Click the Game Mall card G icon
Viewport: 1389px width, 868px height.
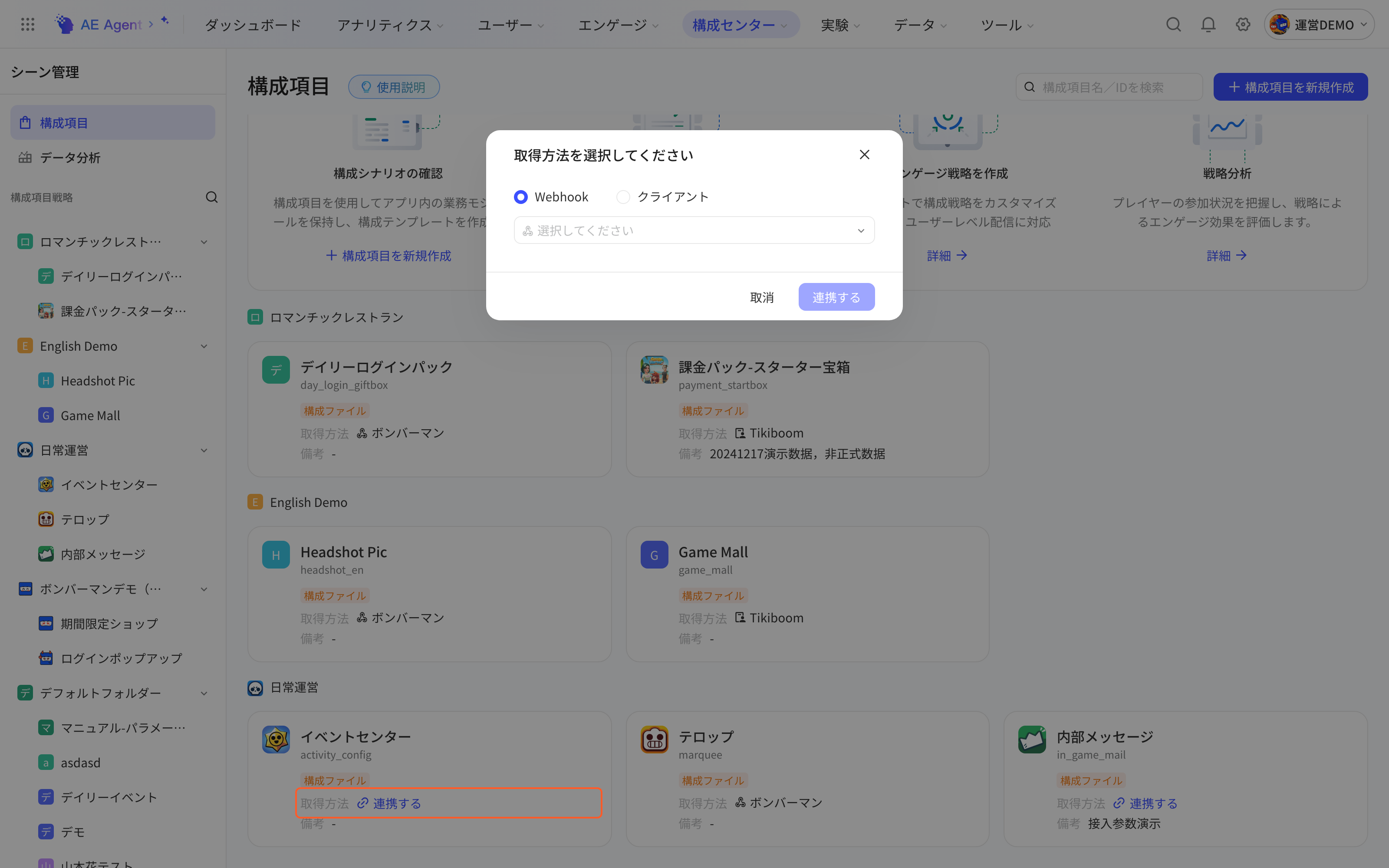[654, 555]
